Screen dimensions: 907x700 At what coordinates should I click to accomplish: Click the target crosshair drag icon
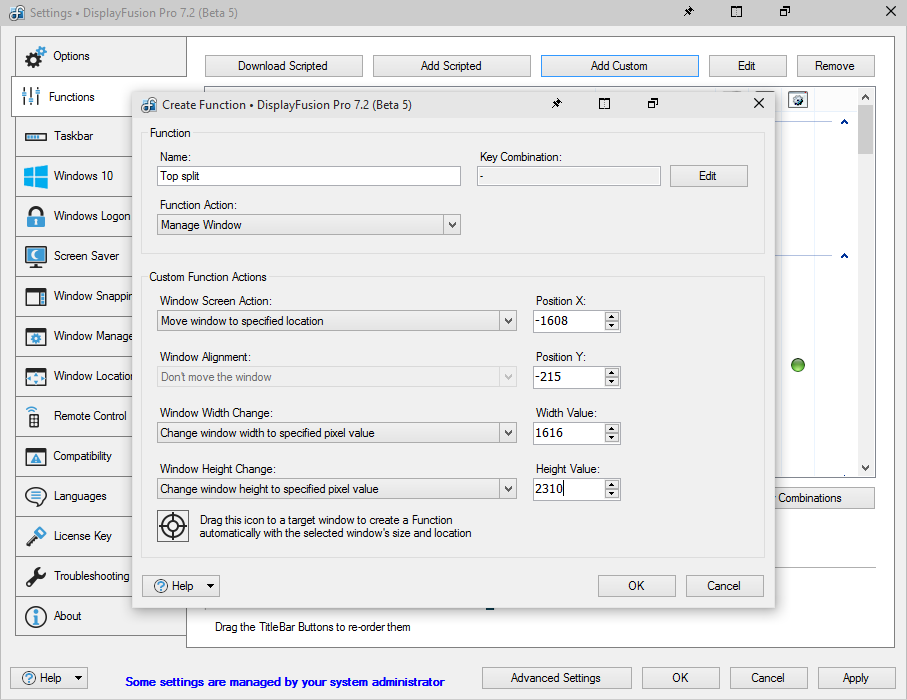point(173,526)
